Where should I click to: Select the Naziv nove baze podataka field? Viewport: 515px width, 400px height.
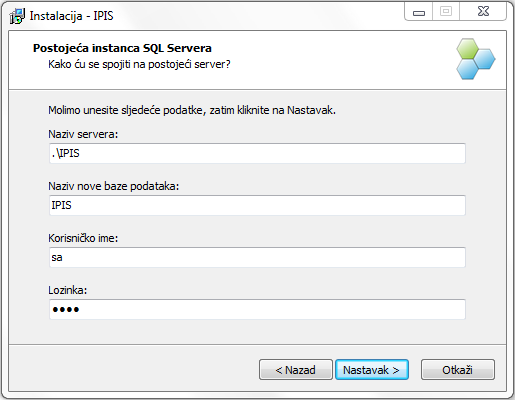tap(257, 205)
